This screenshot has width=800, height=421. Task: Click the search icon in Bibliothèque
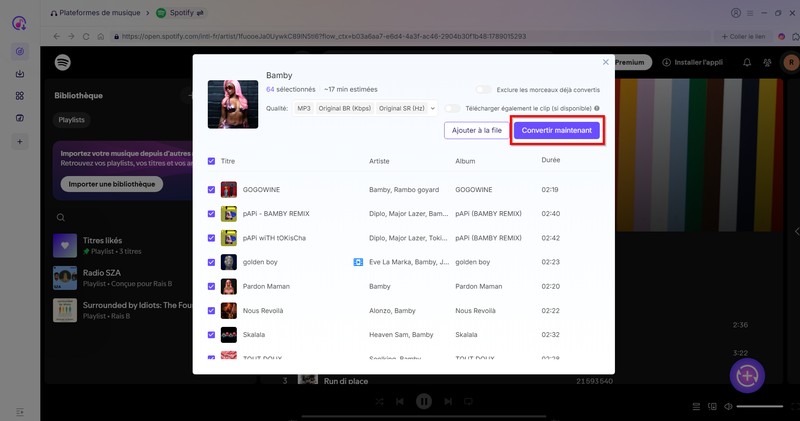(x=61, y=217)
